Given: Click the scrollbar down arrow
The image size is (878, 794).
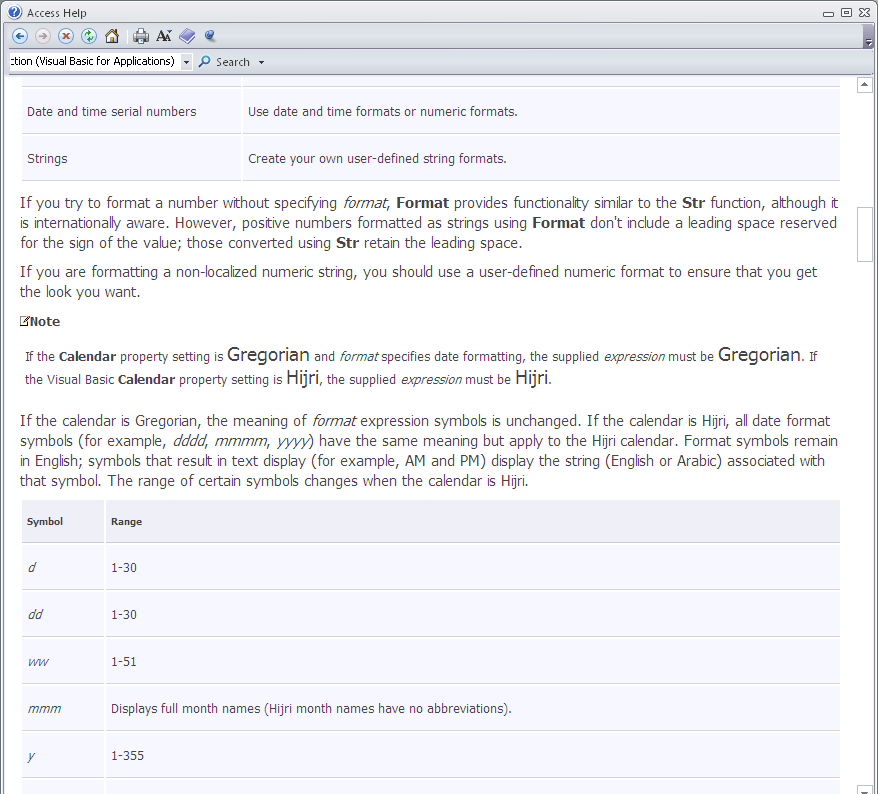Looking at the screenshot, I should pyautogui.click(x=865, y=790).
